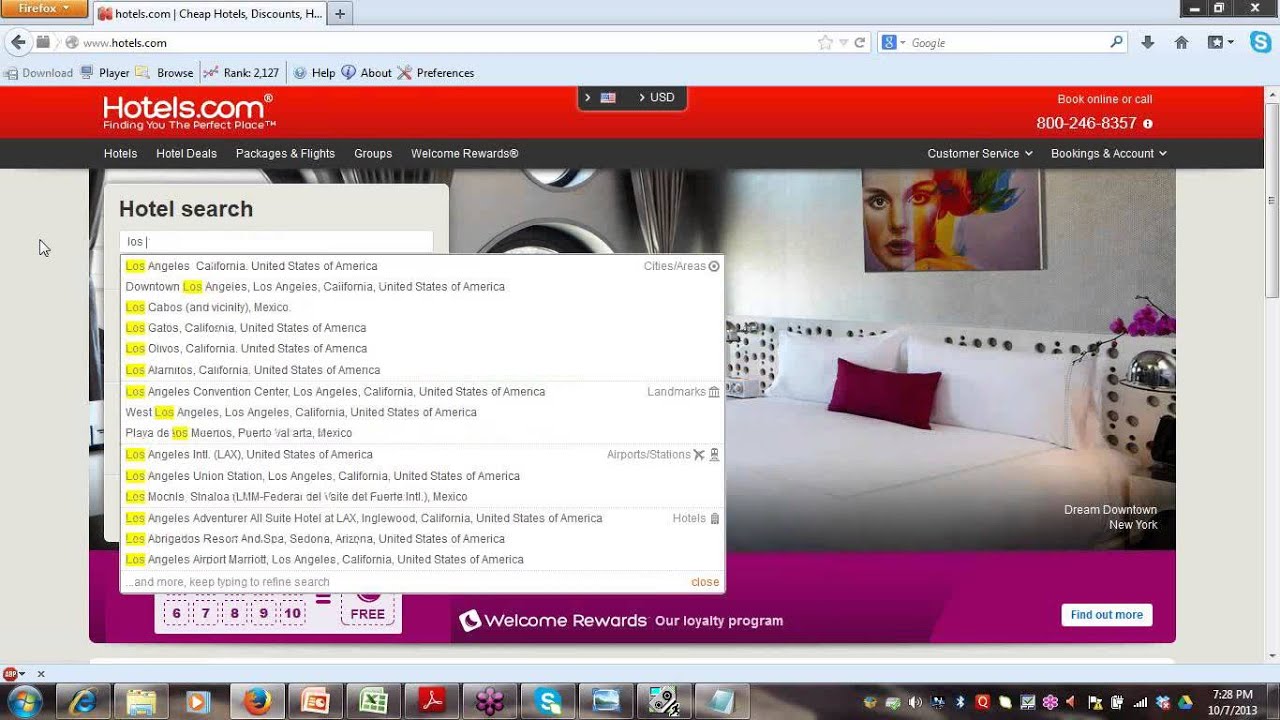Click the Rank: 2,127 toolbar item
Screen dimensions: 1280x720
(241, 73)
